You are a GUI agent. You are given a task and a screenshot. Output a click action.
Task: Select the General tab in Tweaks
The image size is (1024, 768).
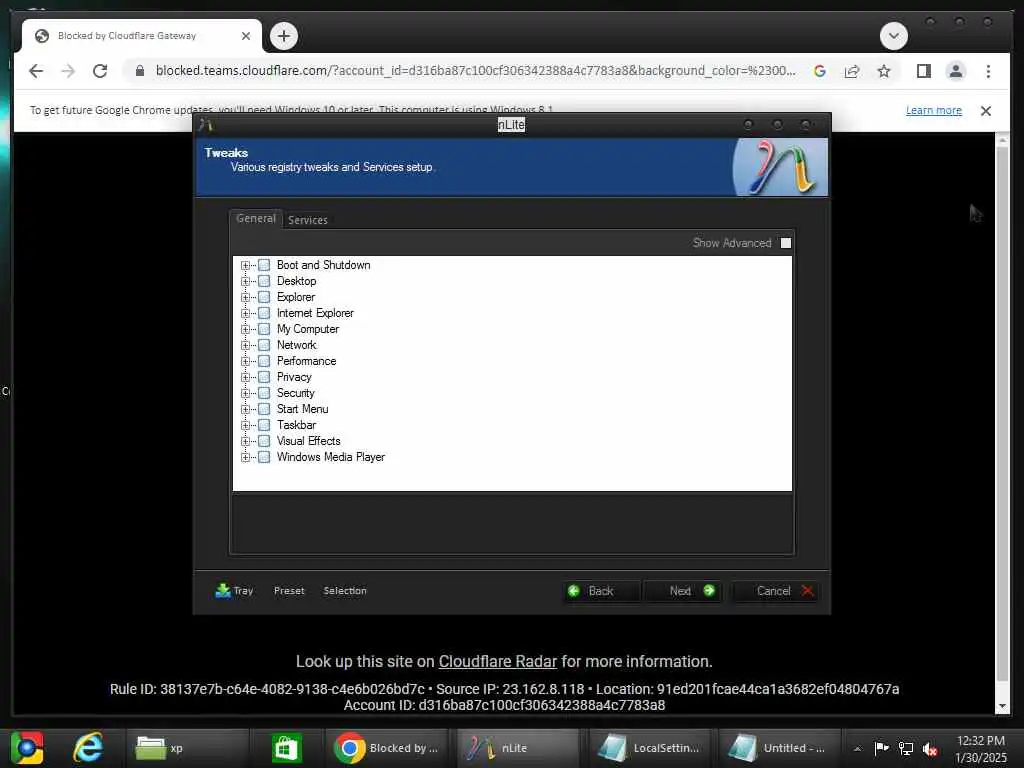coord(256,219)
